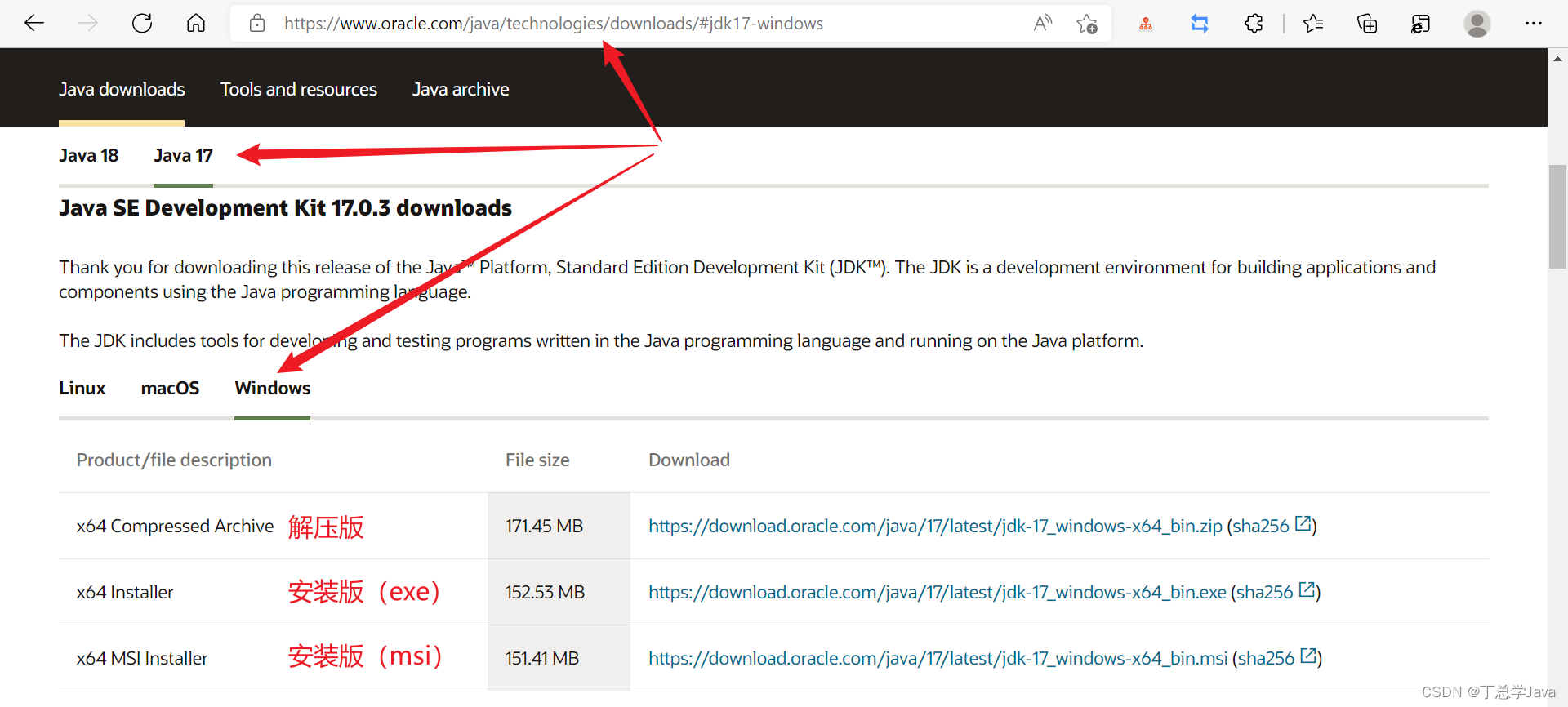Screen dimensions: 1568x707
Task: Reload the Oracle downloads page
Action: [142, 24]
